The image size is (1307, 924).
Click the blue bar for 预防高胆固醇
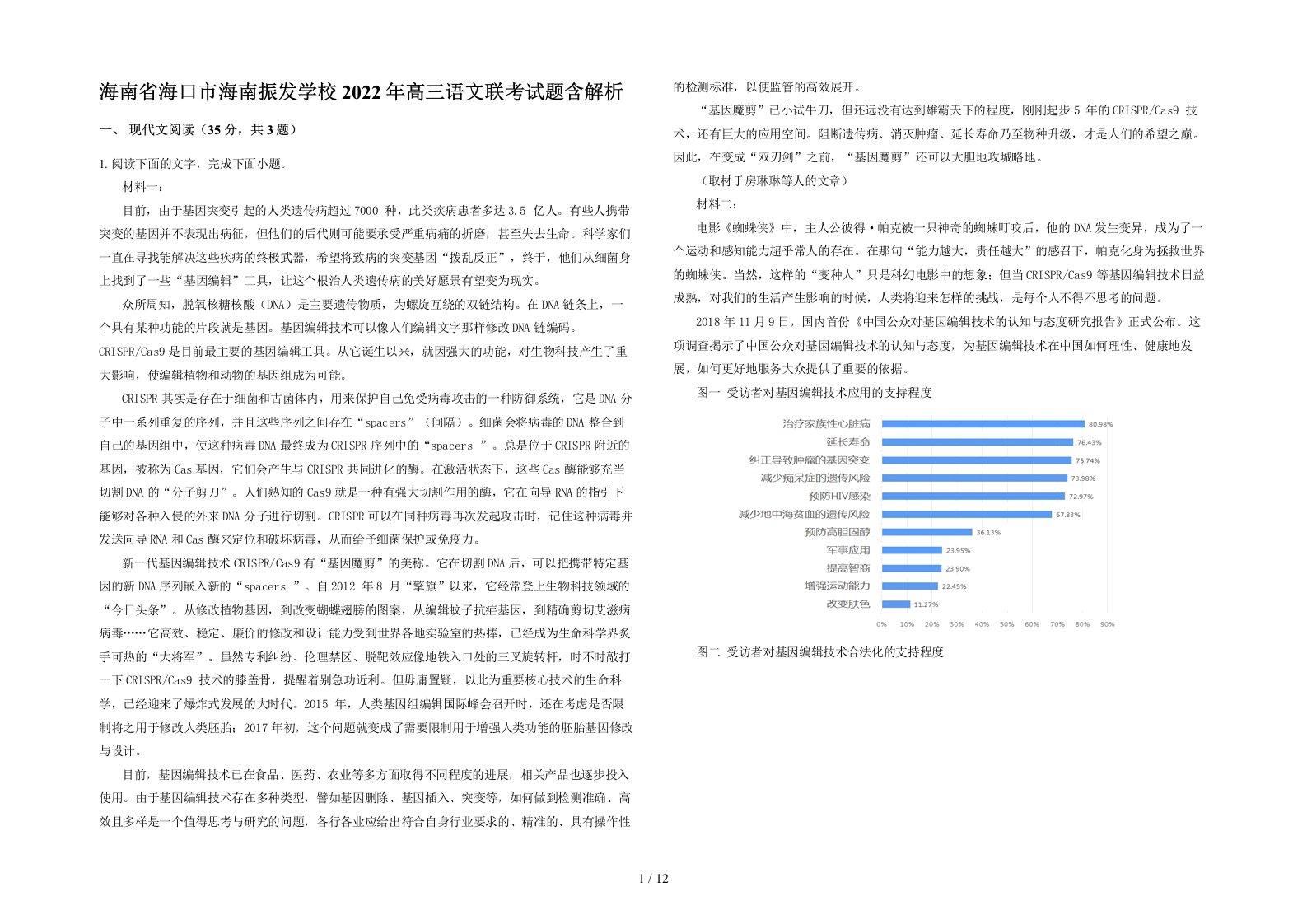coord(927,533)
